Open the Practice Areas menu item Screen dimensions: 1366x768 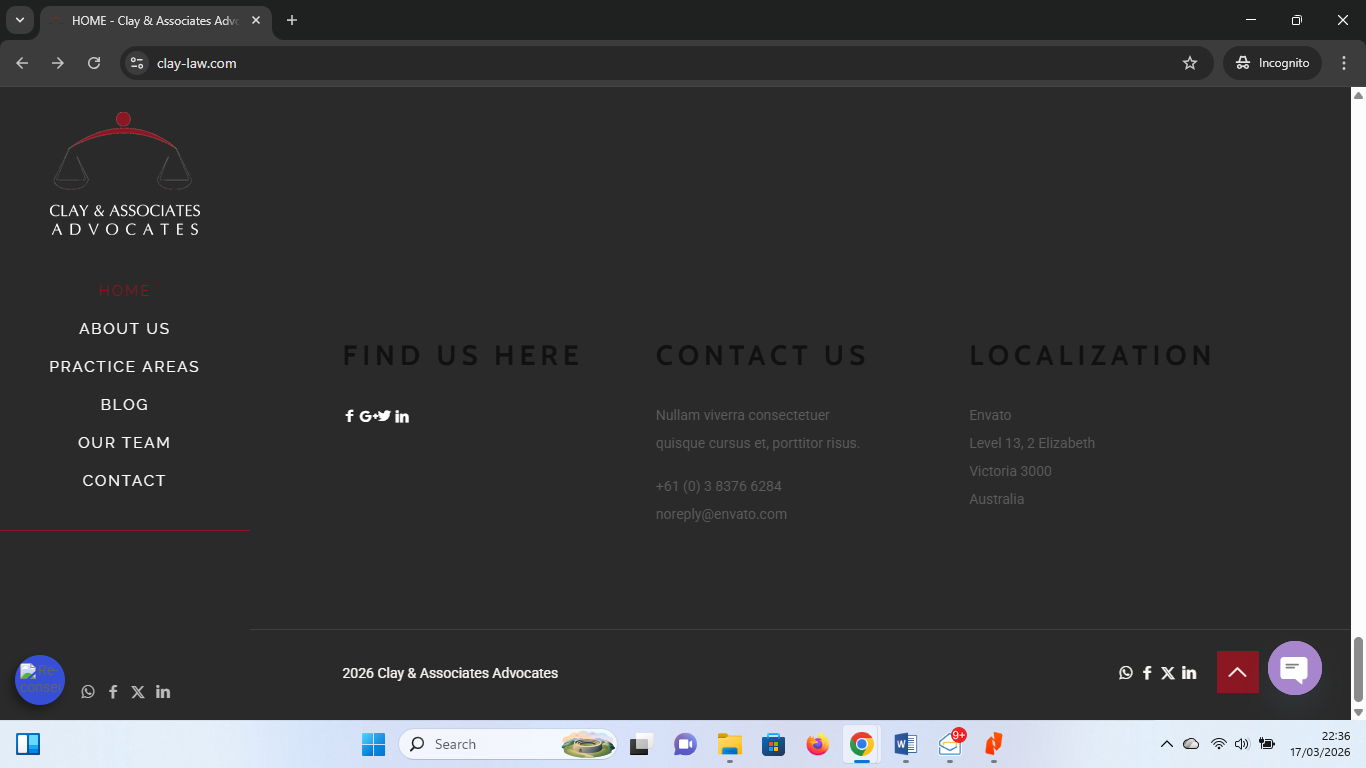point(124,367)
